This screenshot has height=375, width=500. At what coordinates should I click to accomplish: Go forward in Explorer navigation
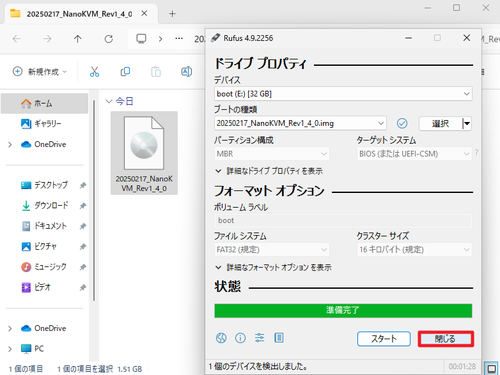47,39
